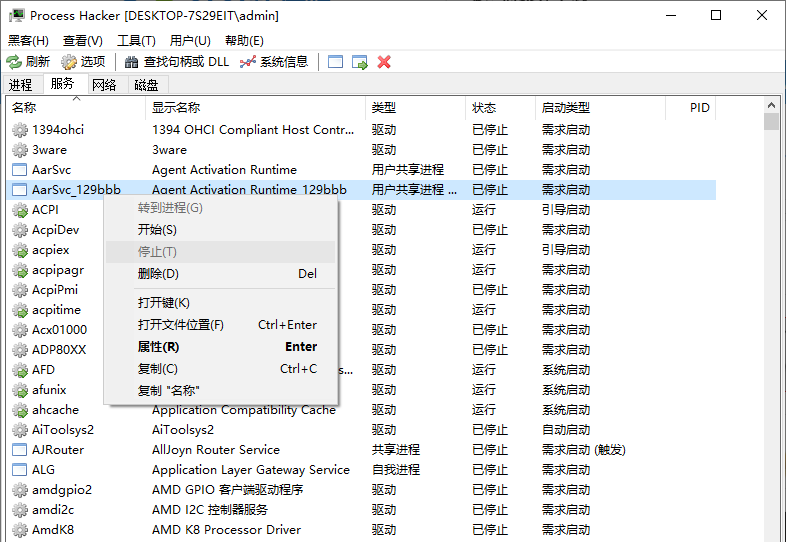Click the vertical scrollbar of services list
This screenshot has width=786, height=542.
click(x=771, y=300)
